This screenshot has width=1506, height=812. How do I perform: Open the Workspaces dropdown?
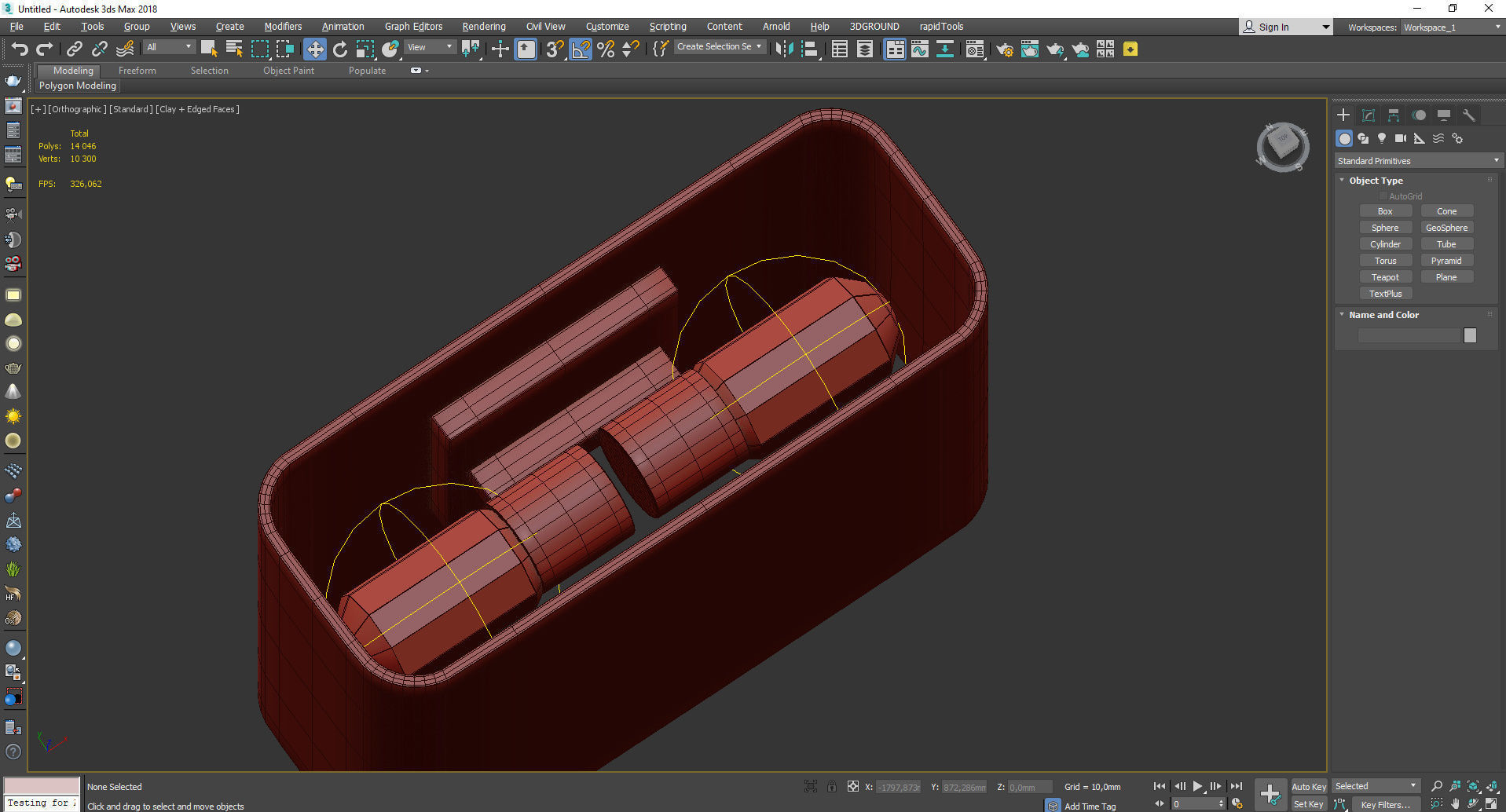point(1452,27)
